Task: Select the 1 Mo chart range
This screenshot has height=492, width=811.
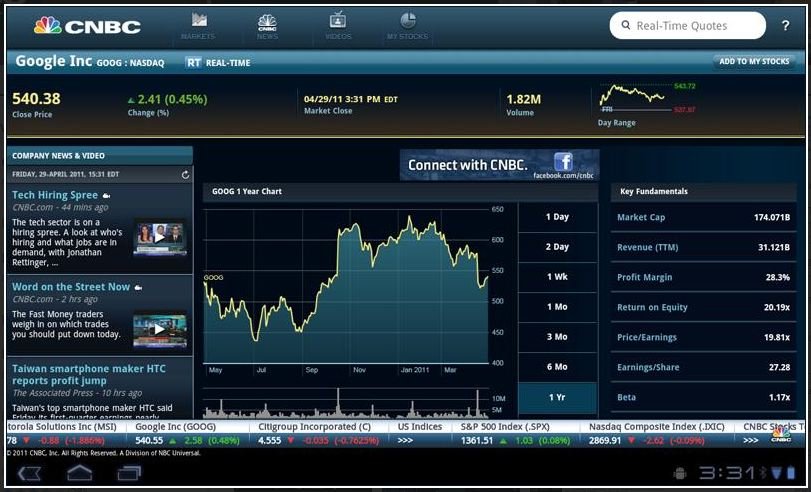Action: [x=557, y=307]
